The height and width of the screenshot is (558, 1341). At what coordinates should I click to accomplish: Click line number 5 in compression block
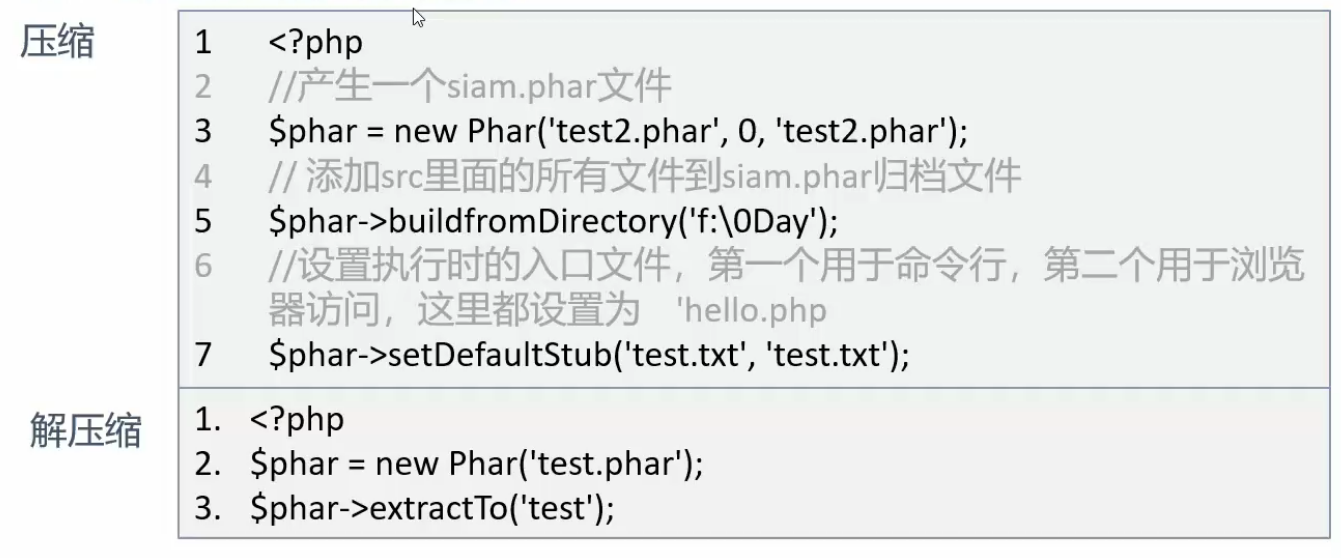click(x=203, y=221)
